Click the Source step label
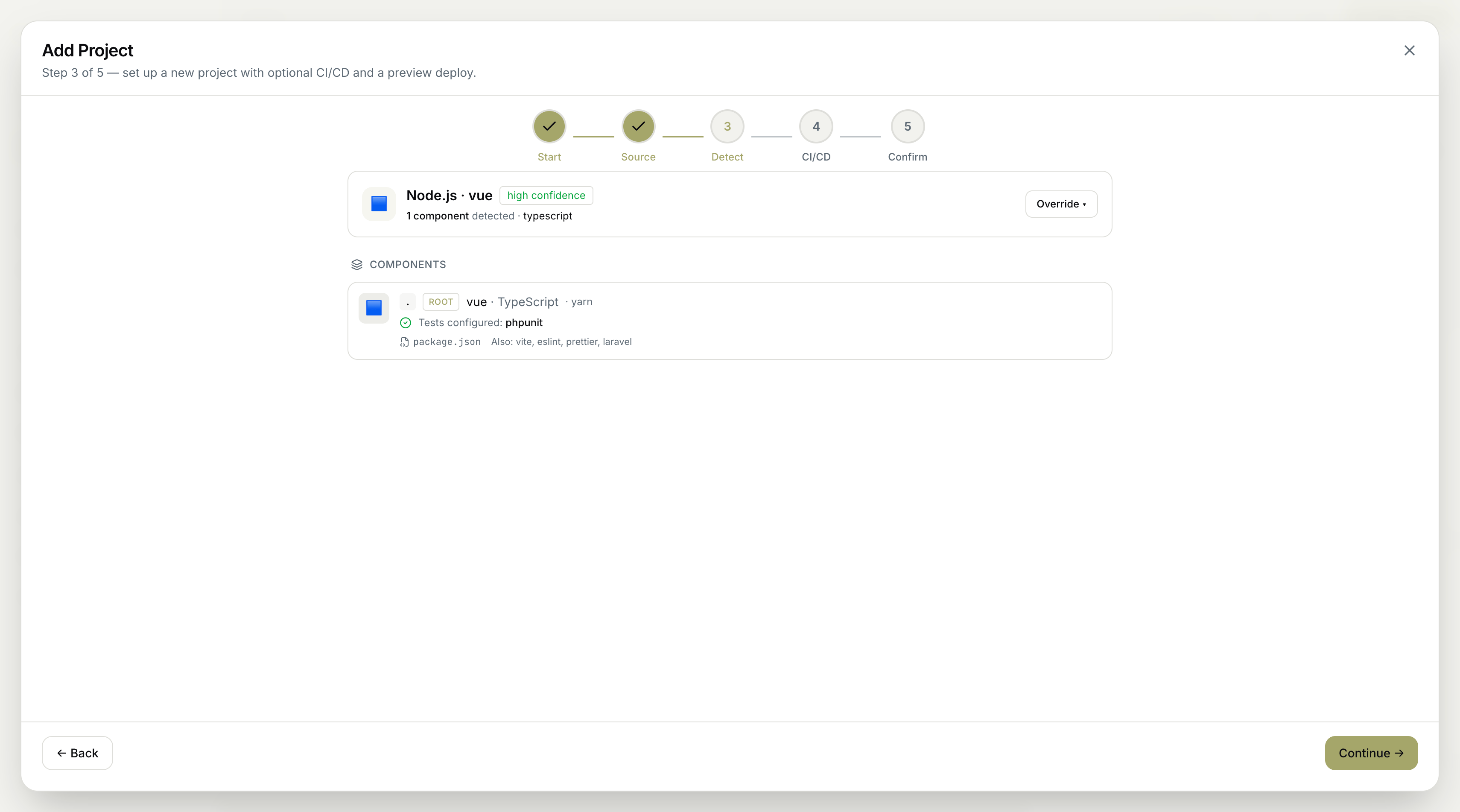 638,157
